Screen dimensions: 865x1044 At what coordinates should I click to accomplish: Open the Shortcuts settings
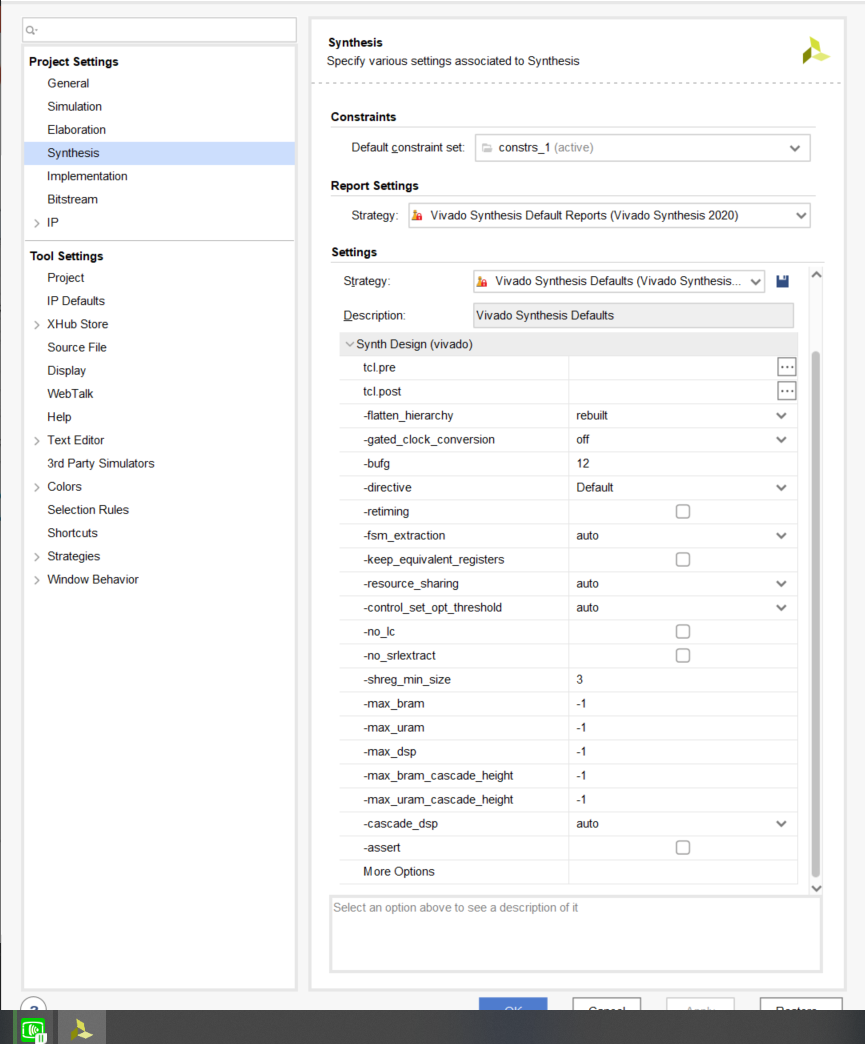coord(73,533)
